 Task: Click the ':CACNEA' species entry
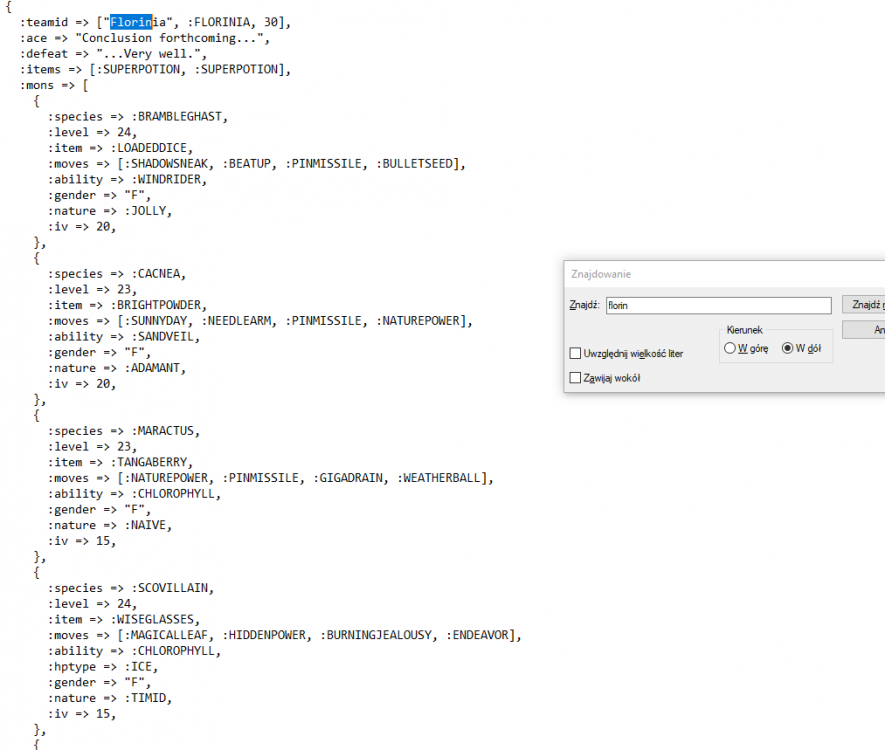(158, 273)
